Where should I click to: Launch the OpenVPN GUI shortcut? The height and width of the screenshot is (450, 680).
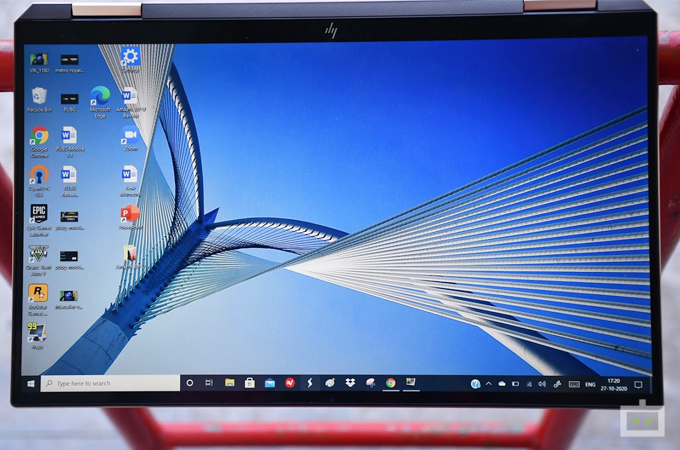pos(39,181)
